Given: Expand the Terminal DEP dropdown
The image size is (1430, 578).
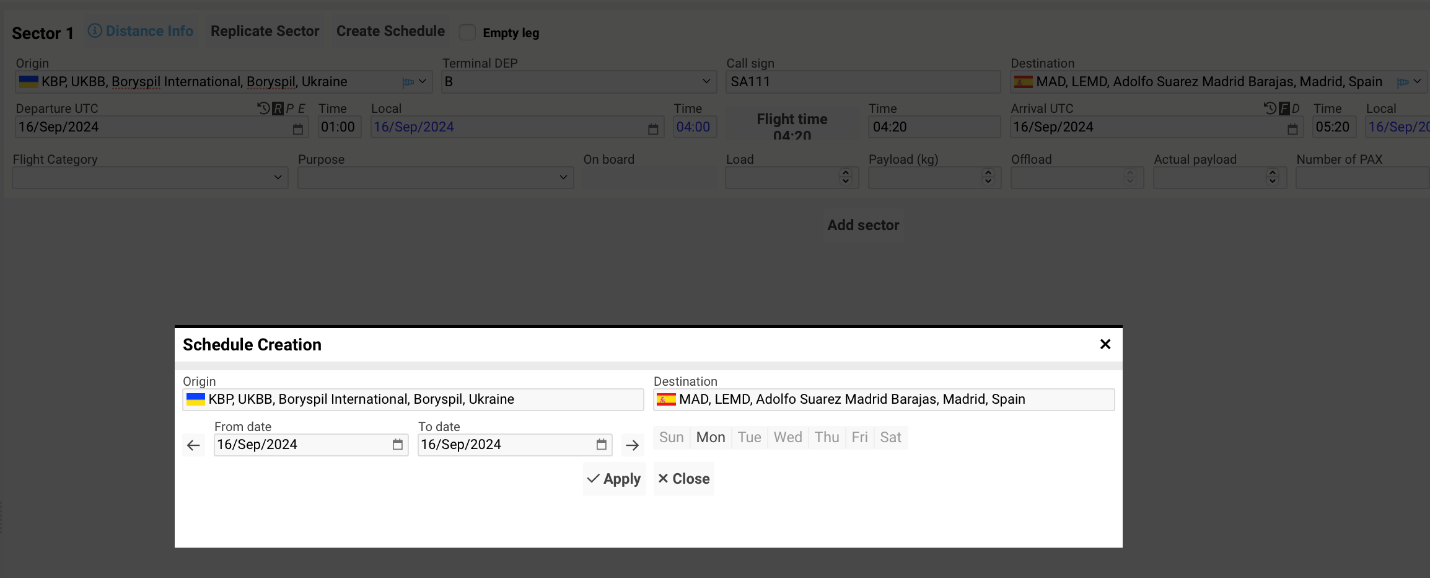Looking at the screenshot, I should [x=704, y=81].
